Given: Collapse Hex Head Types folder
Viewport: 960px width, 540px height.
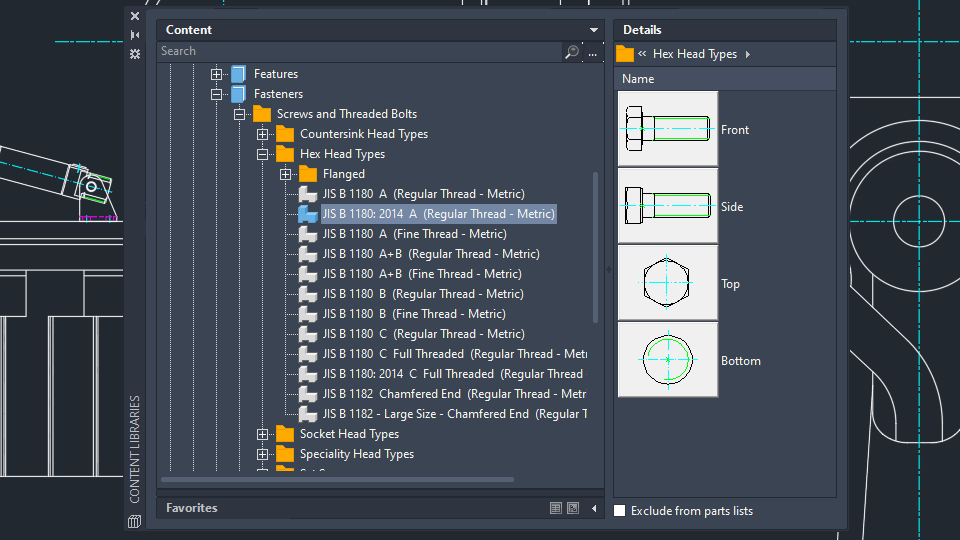Looking at the screenshot, I should click(x=262, y=154).
